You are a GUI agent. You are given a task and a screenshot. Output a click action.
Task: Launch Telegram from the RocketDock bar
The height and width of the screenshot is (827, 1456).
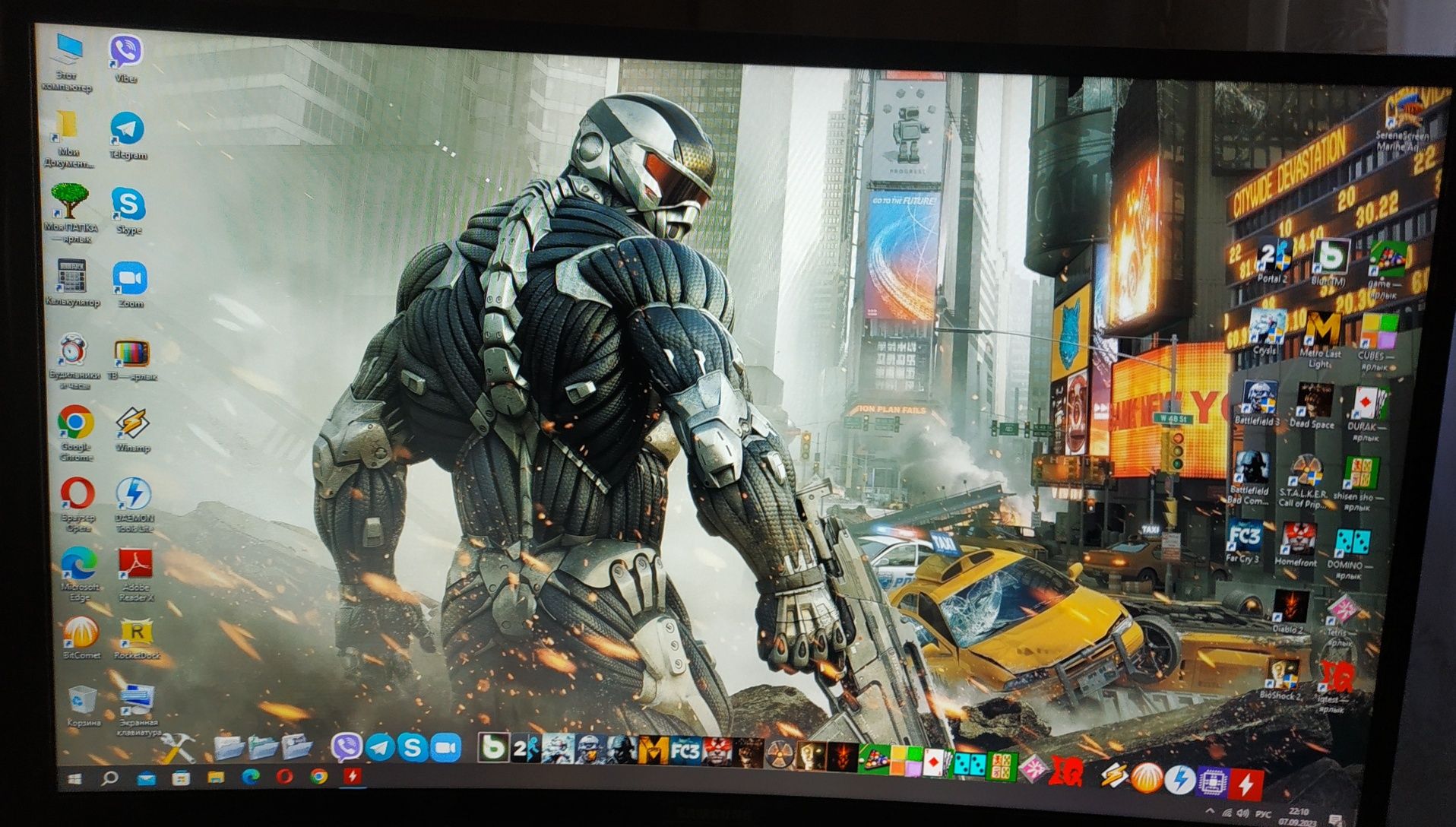[x=380, y=748]
